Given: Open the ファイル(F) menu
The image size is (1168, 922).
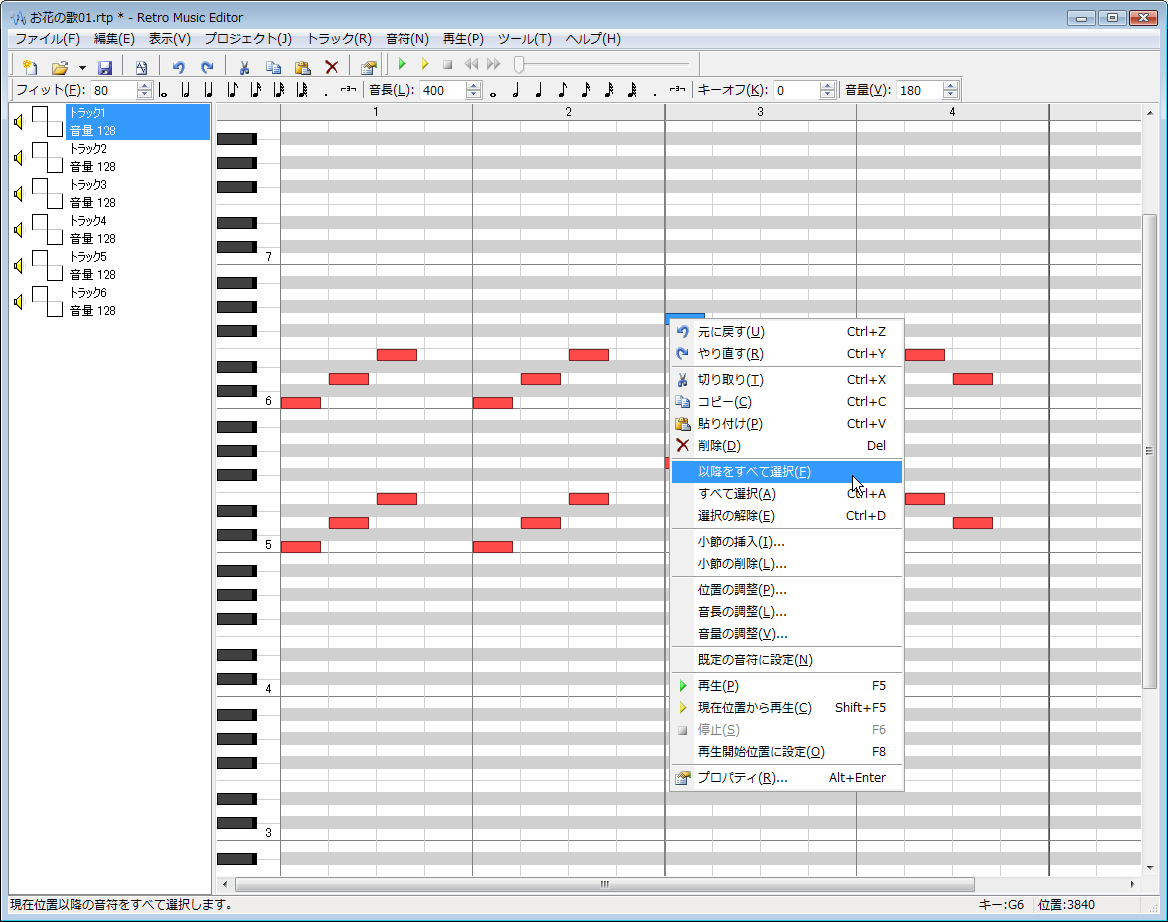Looking at the screenshot, I should [x=48, y=39].
